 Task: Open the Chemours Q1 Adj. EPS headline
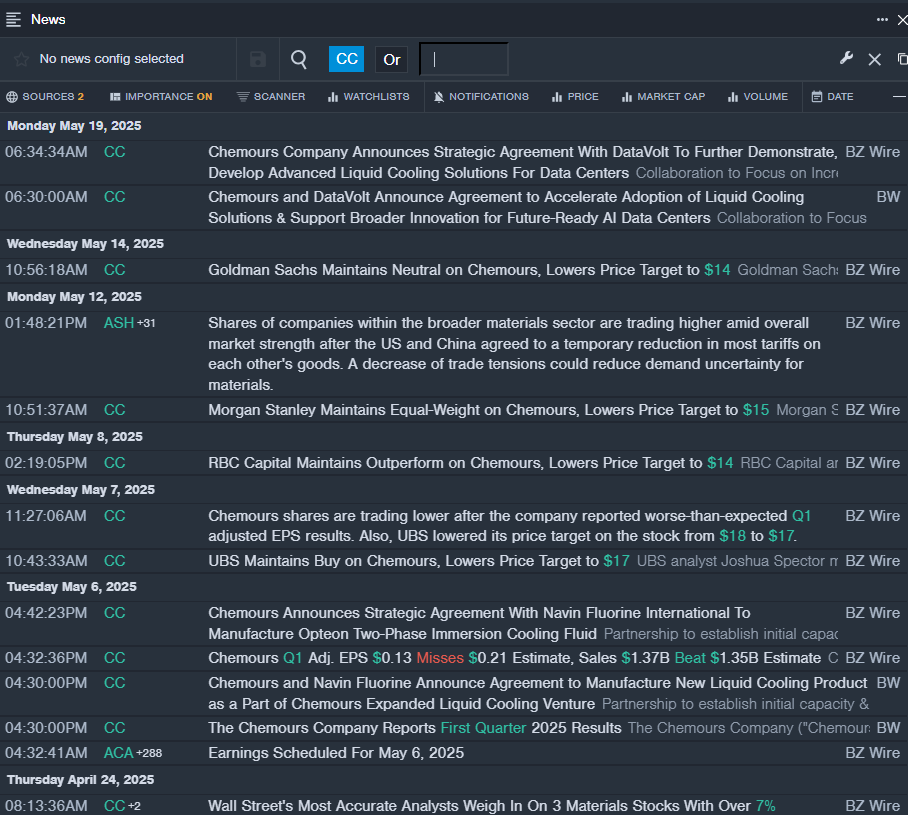coord(515,658)
